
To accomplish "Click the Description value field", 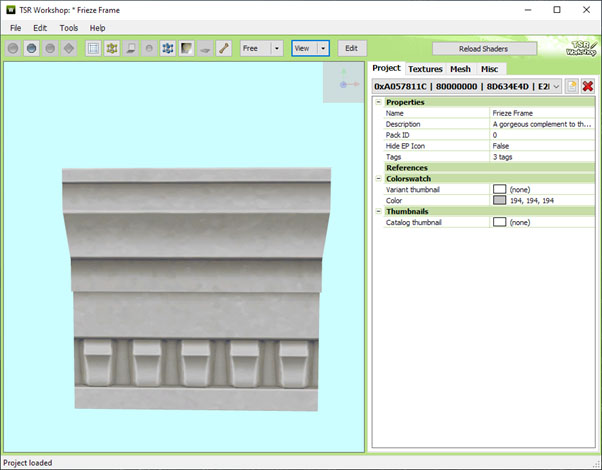I will point(542,124).
